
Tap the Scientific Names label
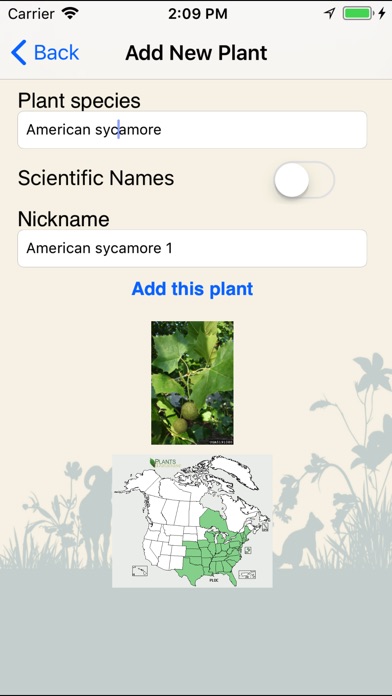tap(96, 178)
